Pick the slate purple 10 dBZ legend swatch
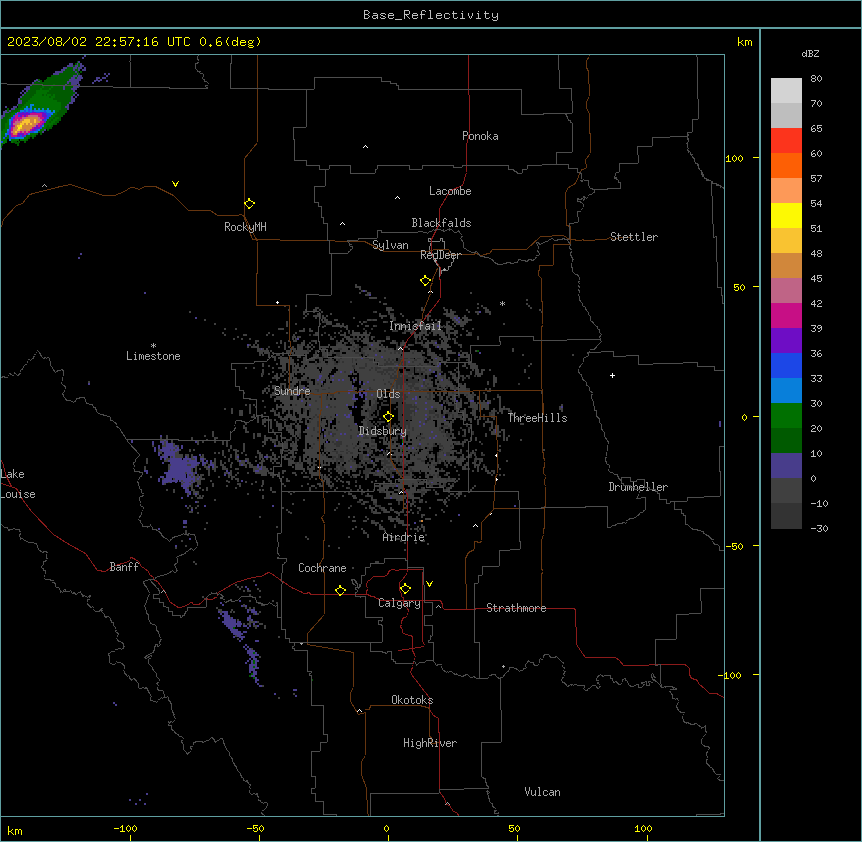Image resolution: width=862 pixels, height=842 pixels. pyautogui.click(x=786, y=466)
